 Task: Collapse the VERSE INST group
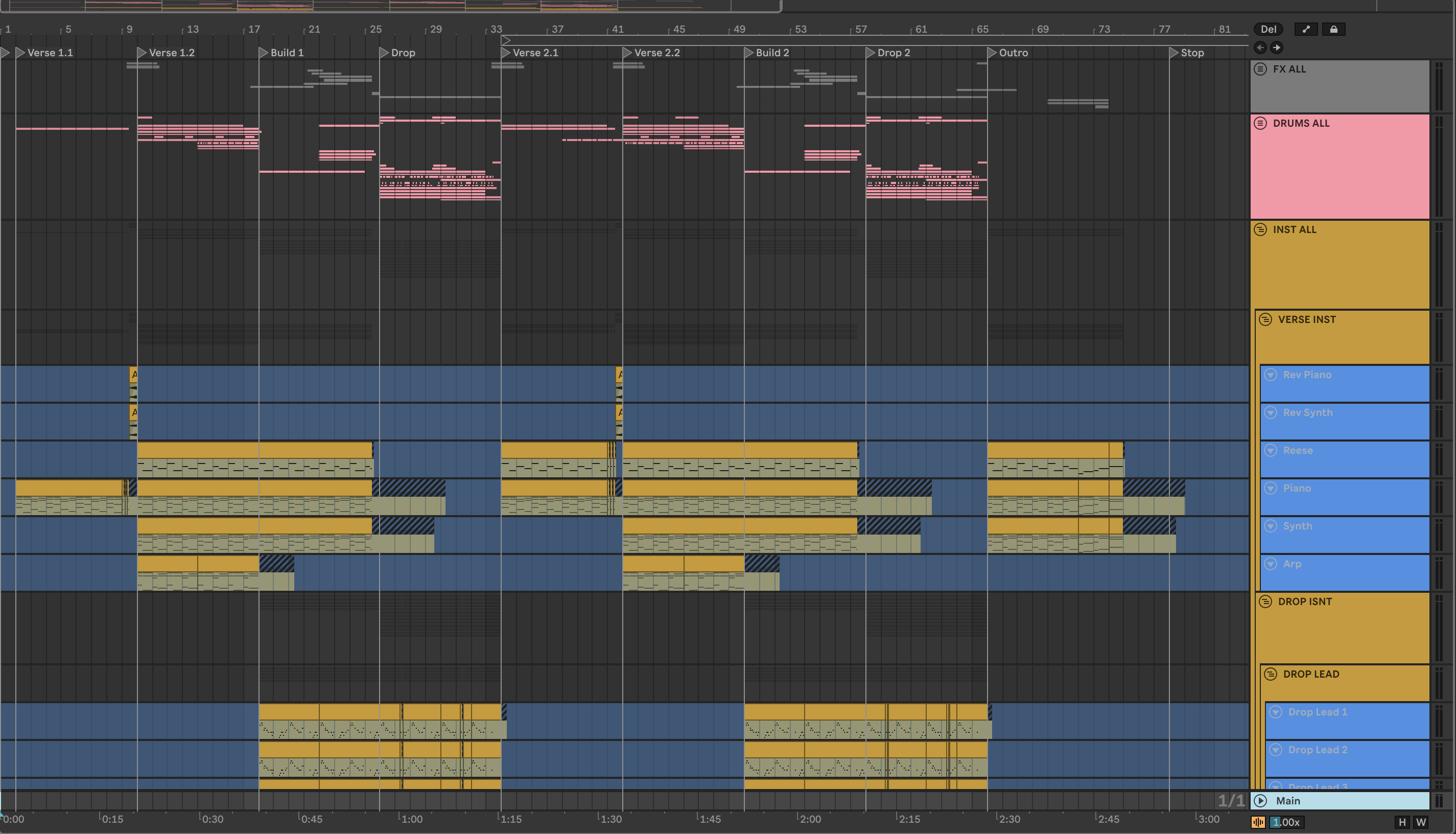coord(1265,319)
